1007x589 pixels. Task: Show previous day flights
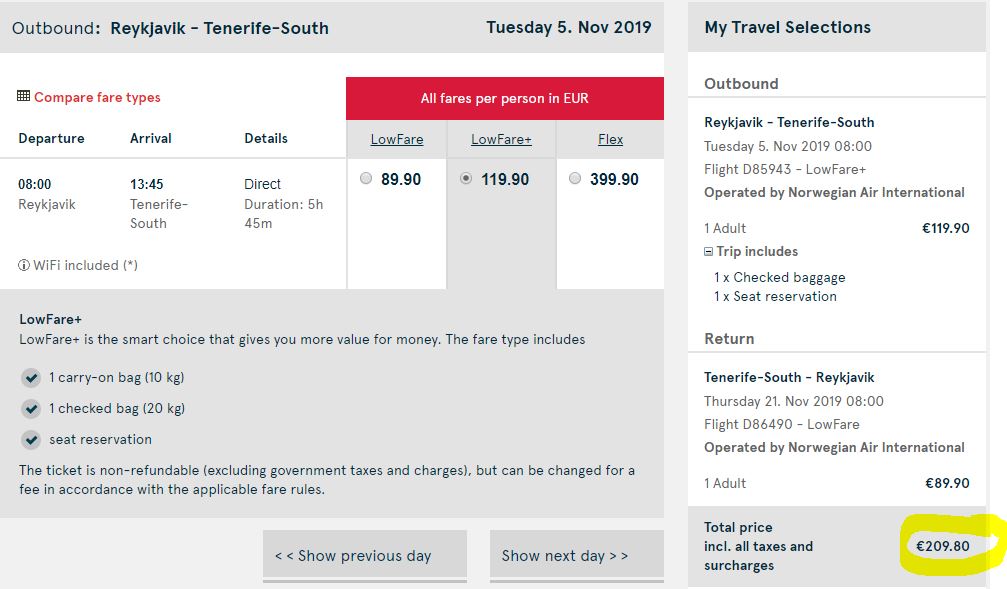pos(365,555)
